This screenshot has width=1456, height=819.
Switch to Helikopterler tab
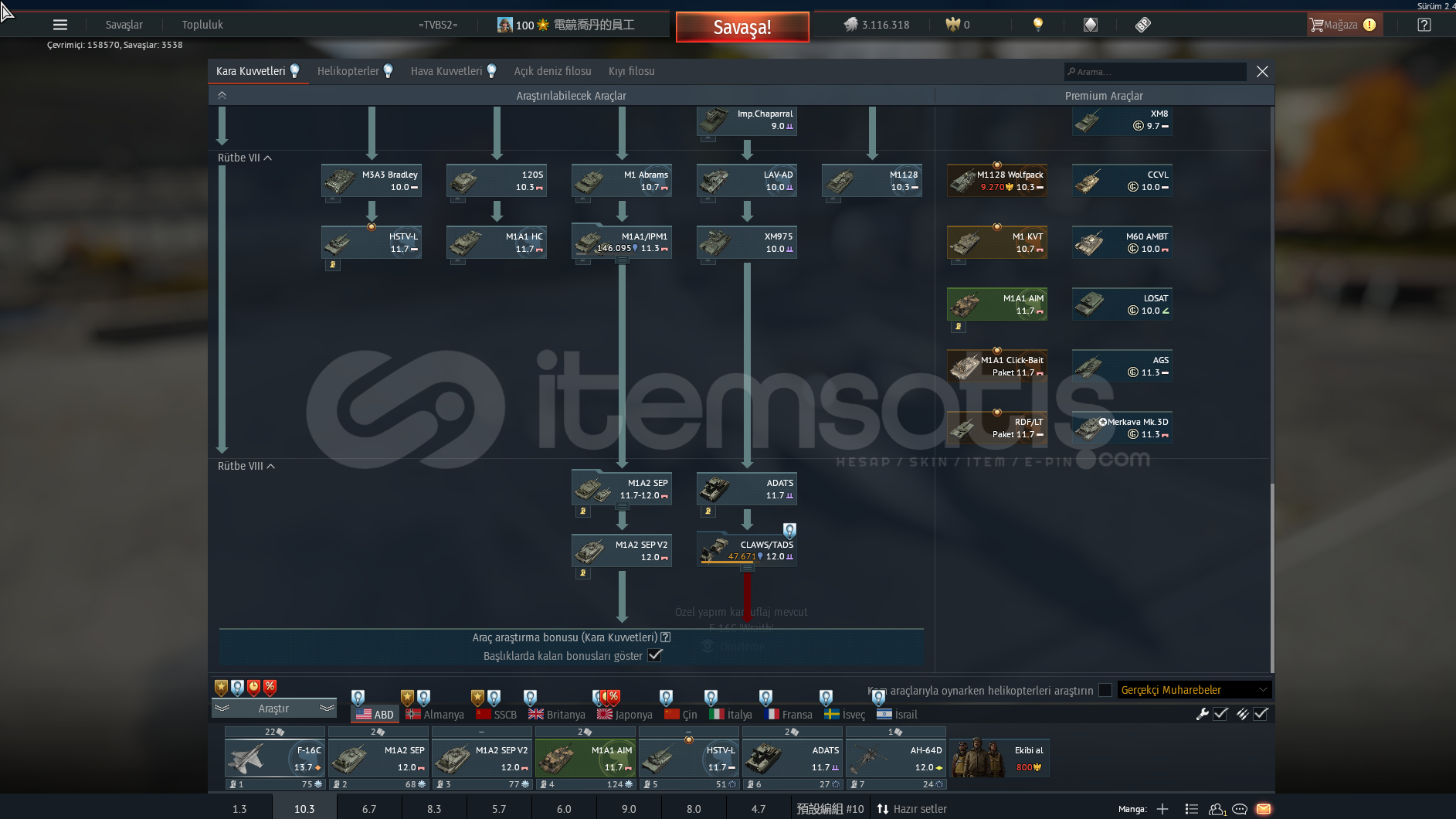[355, 71]
